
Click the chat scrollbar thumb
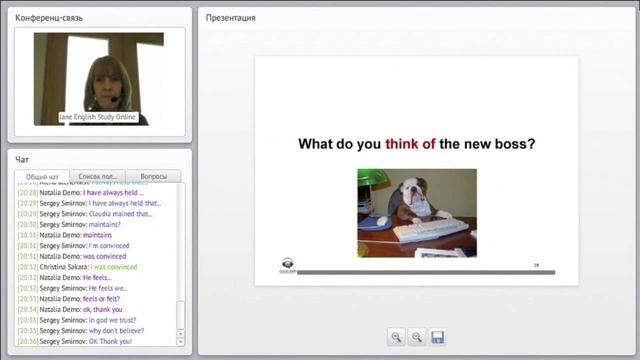point(180,315)
